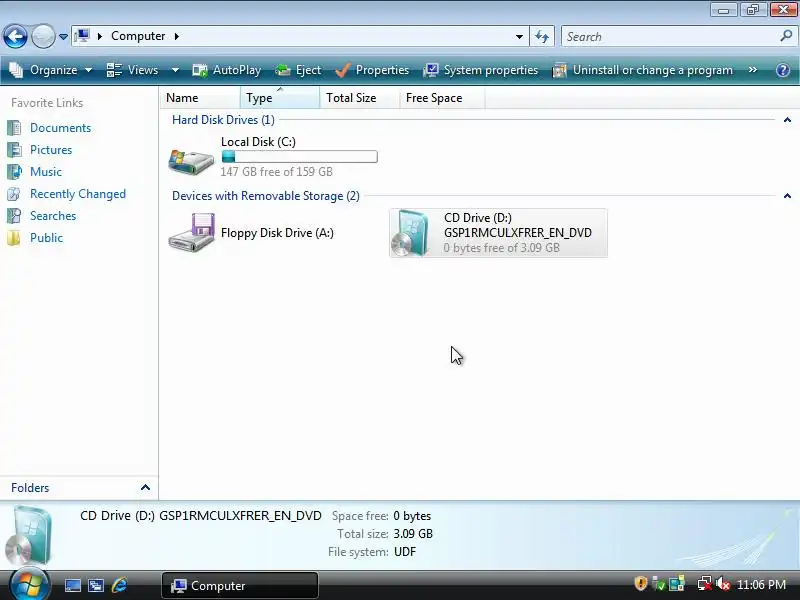800x600 pixels.
Task: Select the Floppy Disk Drive (A:) icon
Action: [192, 232]
